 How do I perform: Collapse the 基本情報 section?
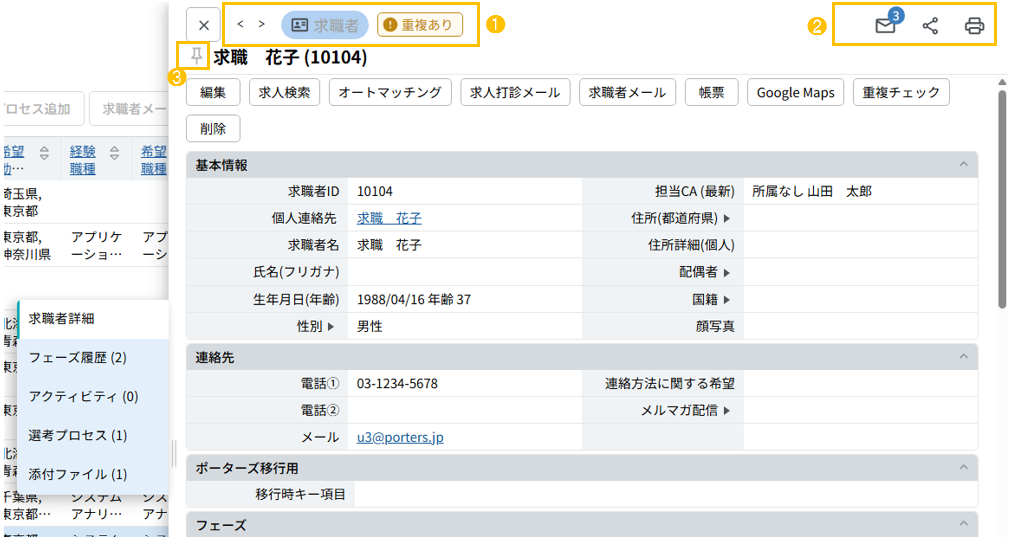(x=963, y=164)
